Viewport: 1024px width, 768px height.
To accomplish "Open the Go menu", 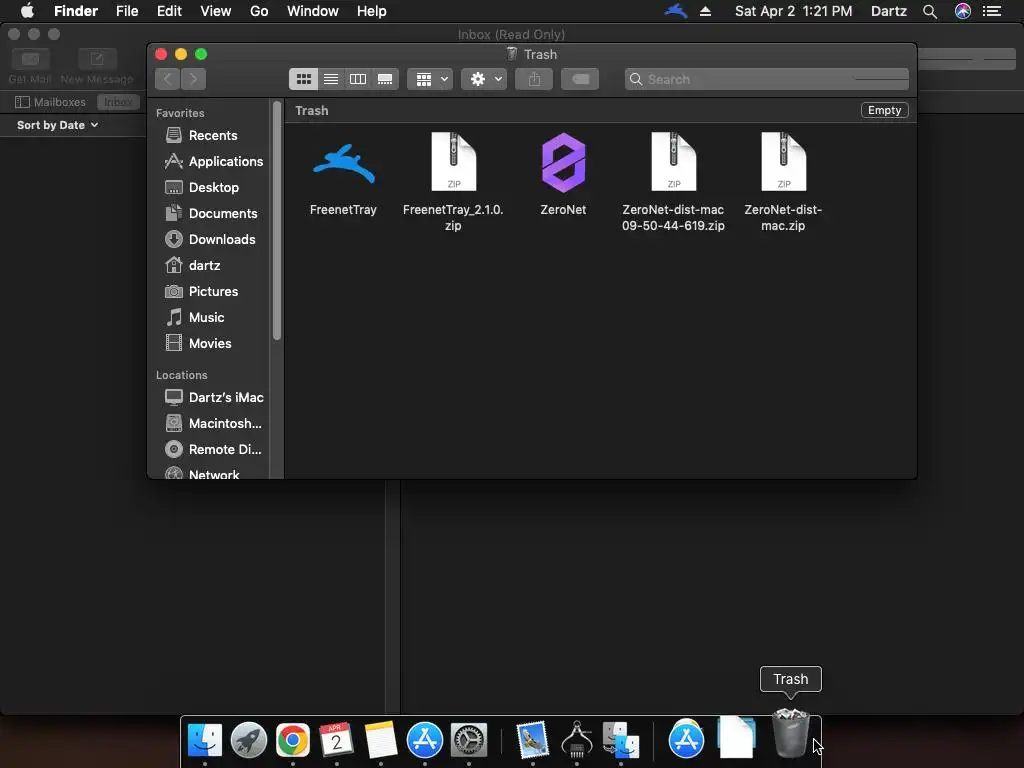I will (259, 11).
